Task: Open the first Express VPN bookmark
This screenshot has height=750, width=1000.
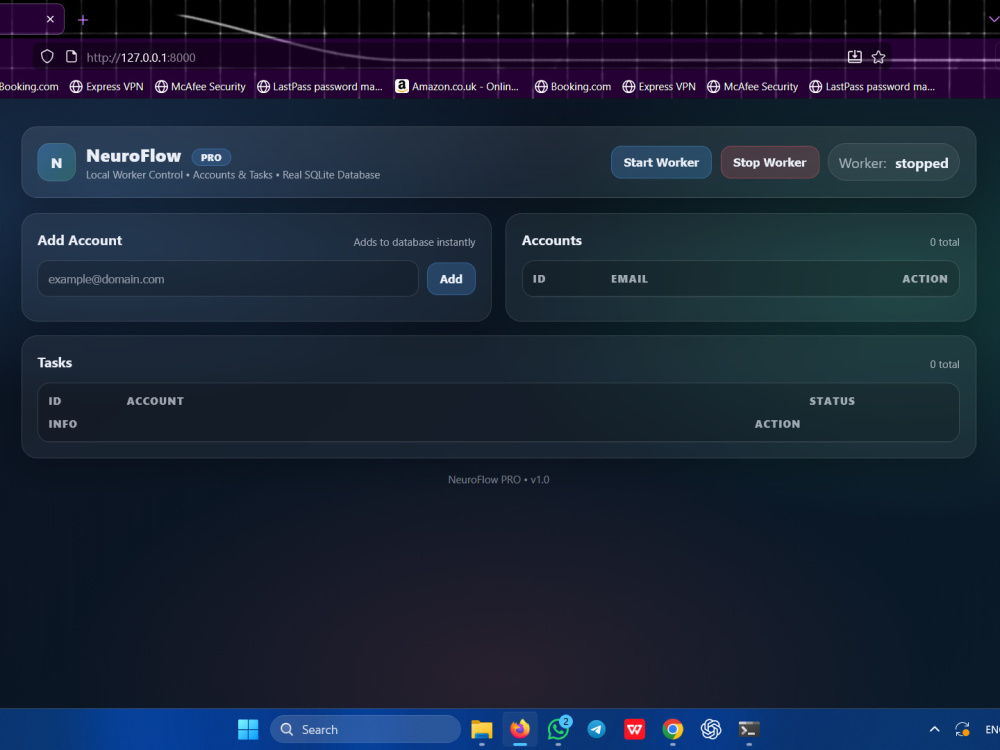Action: tap(107, 87)
